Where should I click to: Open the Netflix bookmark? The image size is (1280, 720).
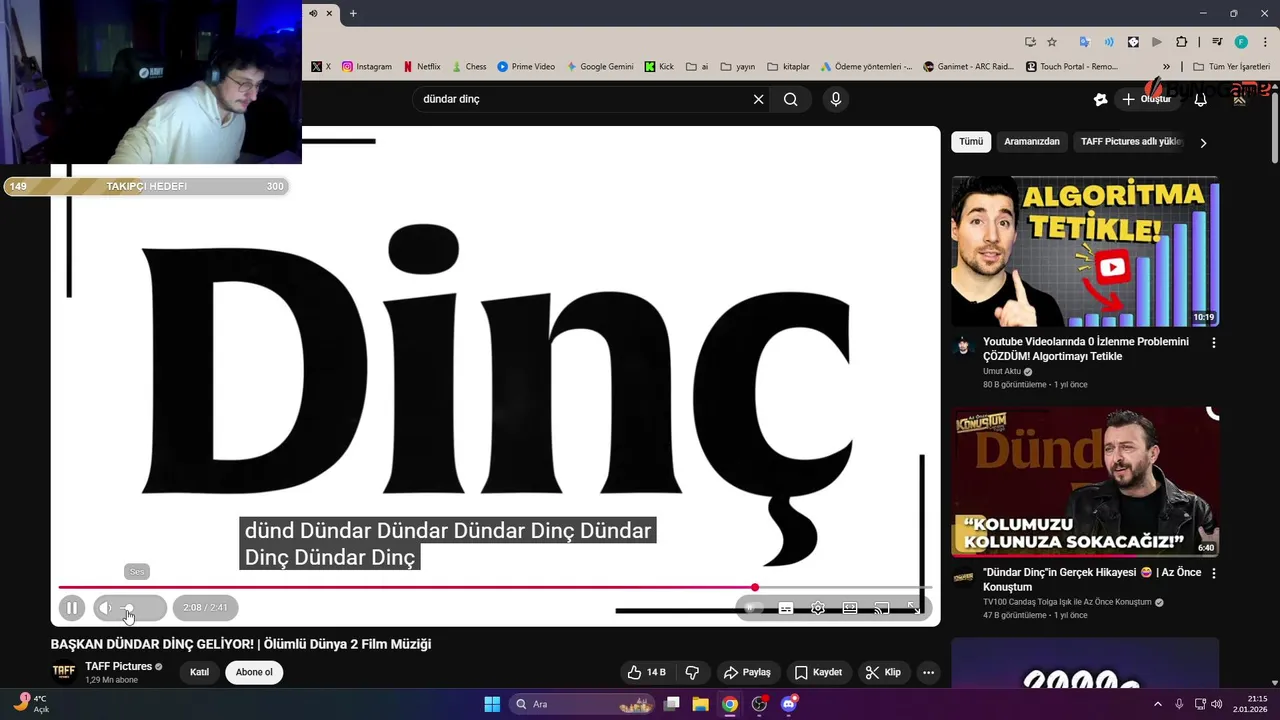pyautogui.click(x=422, y=67)
